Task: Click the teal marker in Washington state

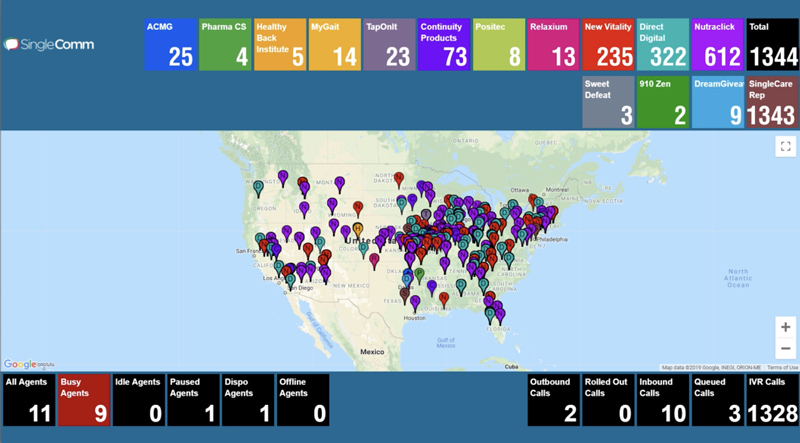Action: (x=259, y=188)
